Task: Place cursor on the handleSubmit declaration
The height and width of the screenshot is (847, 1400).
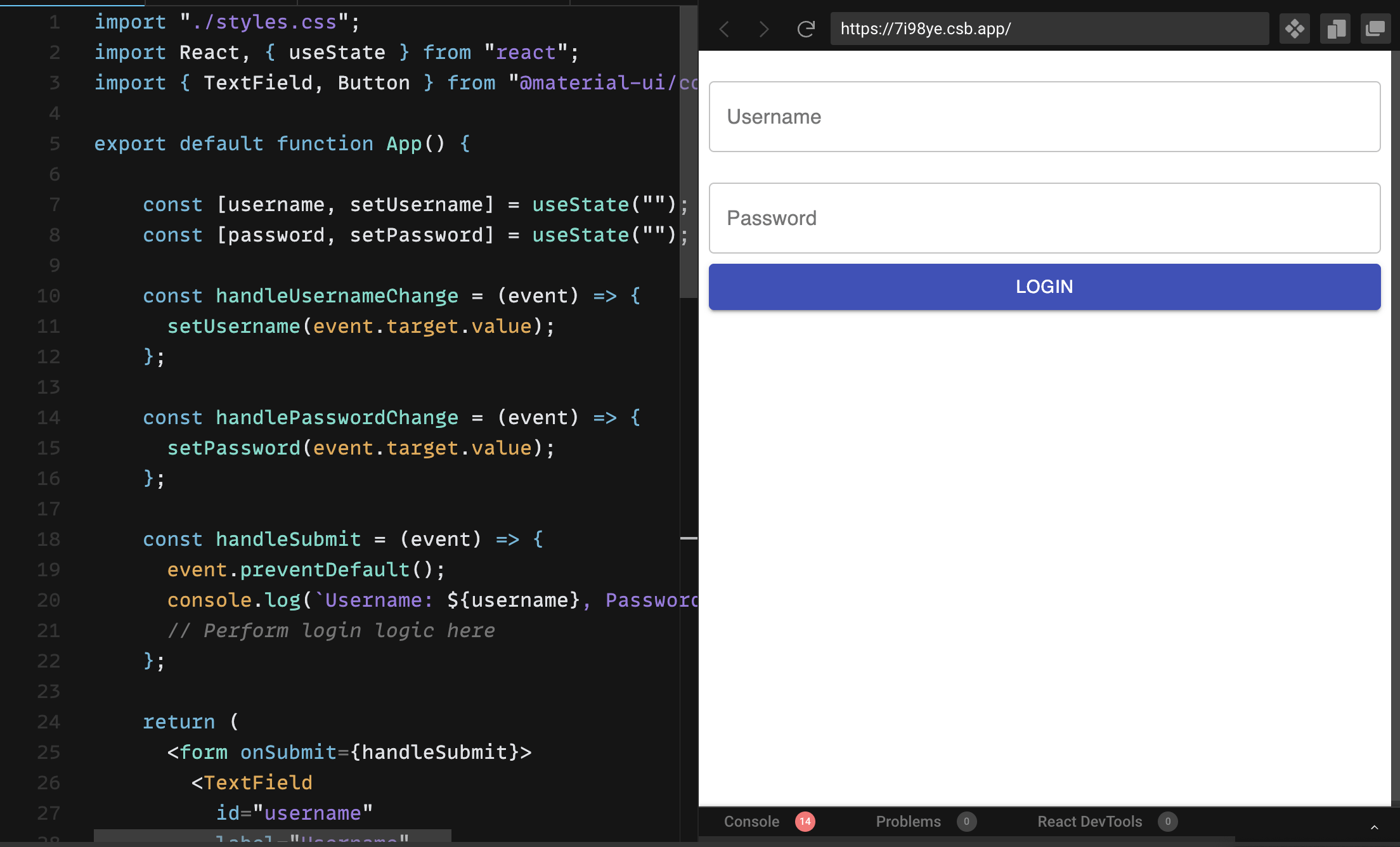Action: pos(288,540)
